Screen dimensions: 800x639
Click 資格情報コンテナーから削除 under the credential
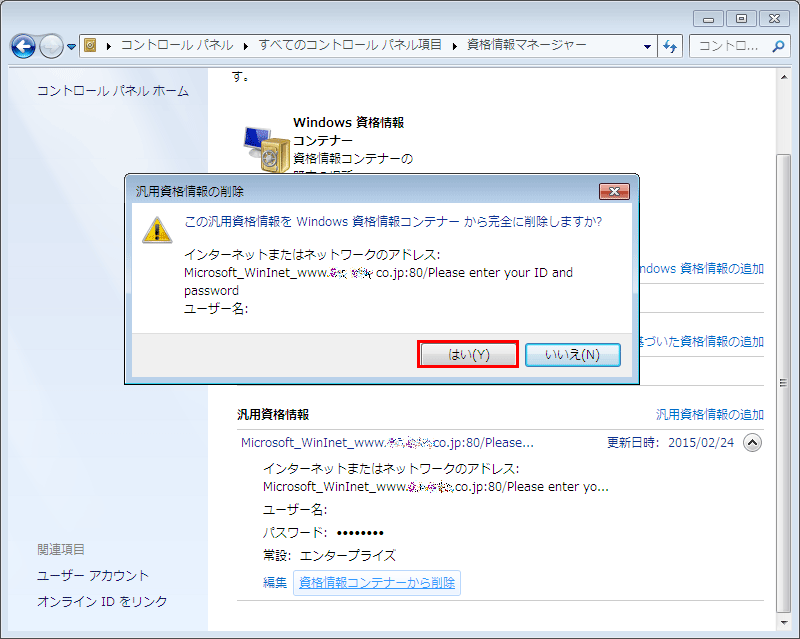377,582
